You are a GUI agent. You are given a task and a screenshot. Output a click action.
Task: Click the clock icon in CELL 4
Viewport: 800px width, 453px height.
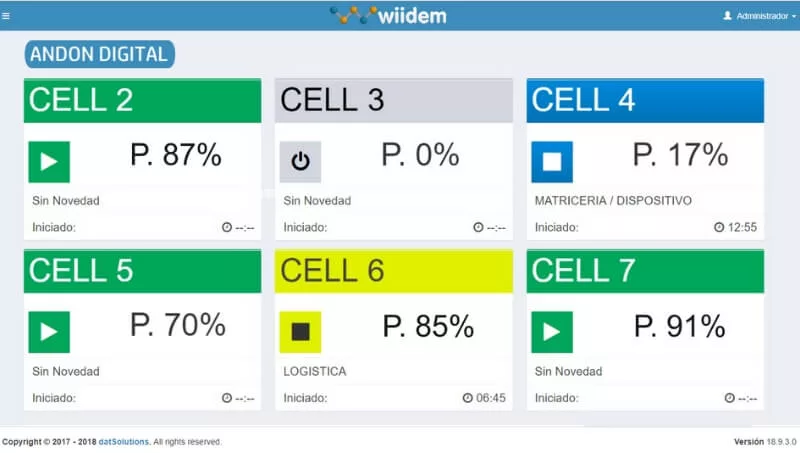[719, 227]
